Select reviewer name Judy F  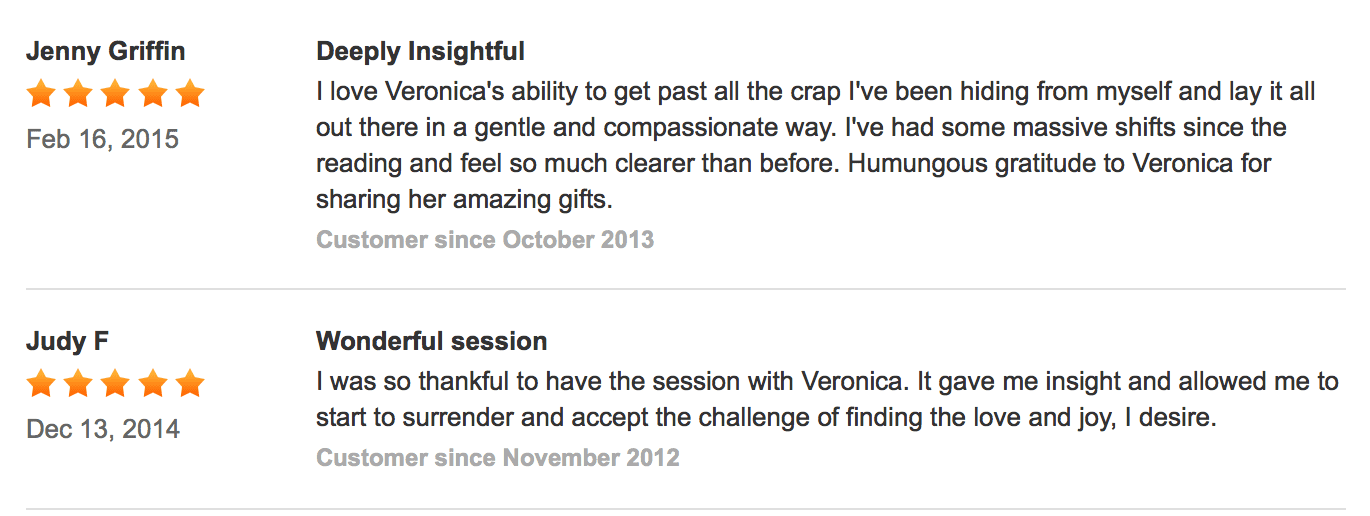tap(68, 342)
